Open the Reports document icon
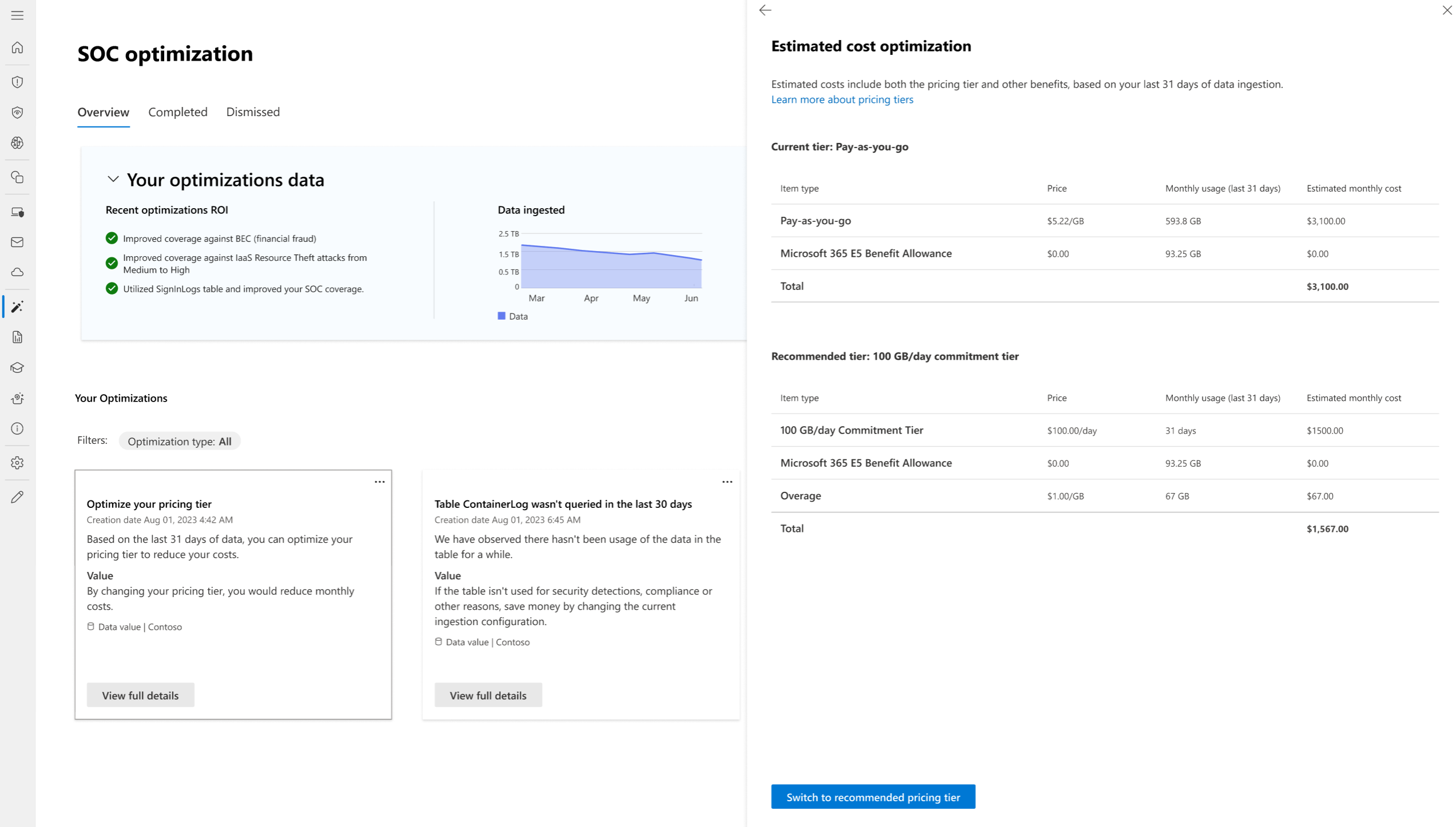 (x=17, y=337)
